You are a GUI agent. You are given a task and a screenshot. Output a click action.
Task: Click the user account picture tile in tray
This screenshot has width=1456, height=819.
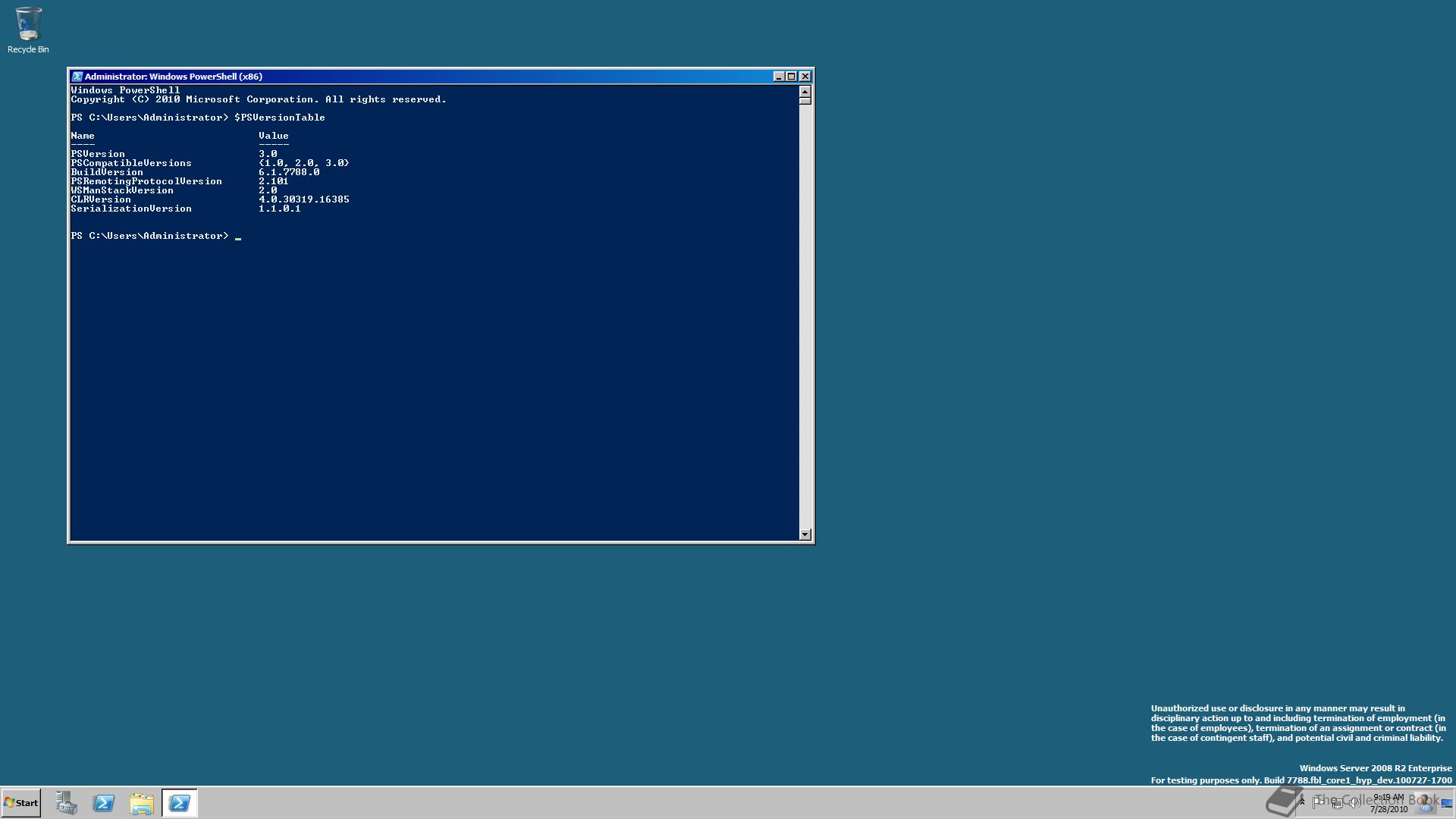(1426, 802)
